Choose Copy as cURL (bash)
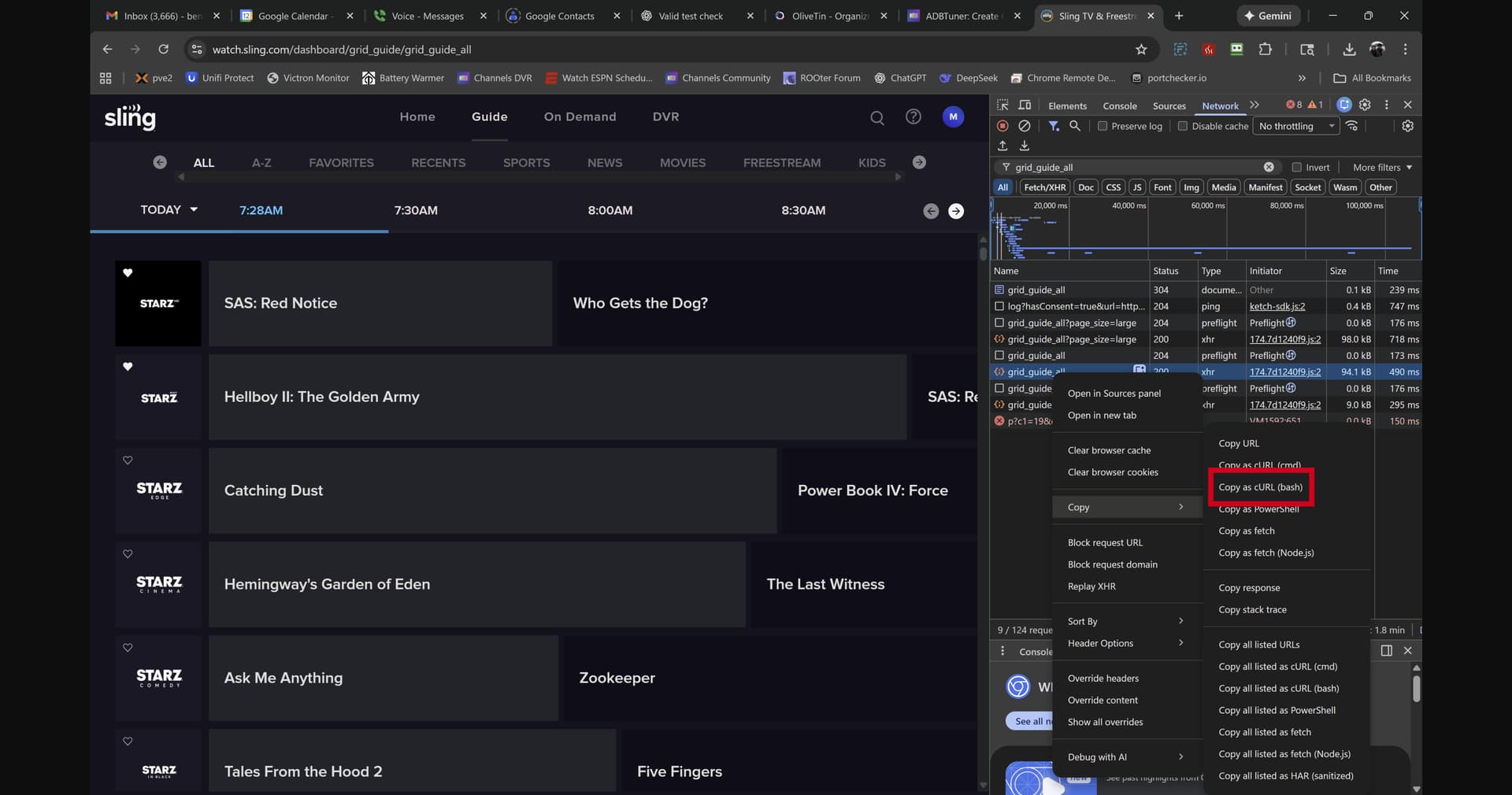This screenshot has width=1512, height=795. [1260, 487]
